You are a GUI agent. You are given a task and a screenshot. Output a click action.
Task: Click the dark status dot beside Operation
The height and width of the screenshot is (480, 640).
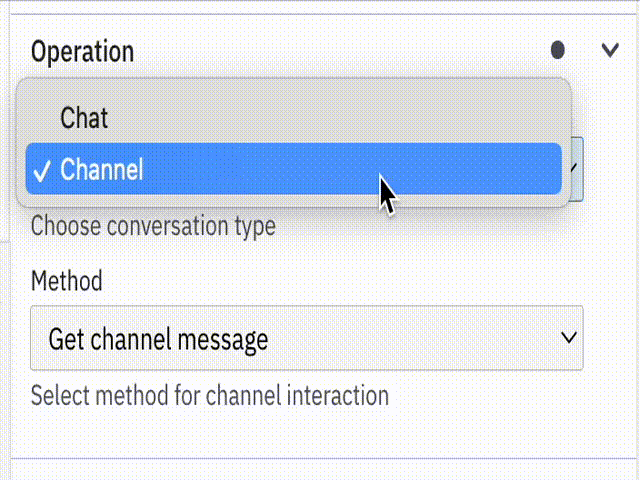click(x=558, y=50)
